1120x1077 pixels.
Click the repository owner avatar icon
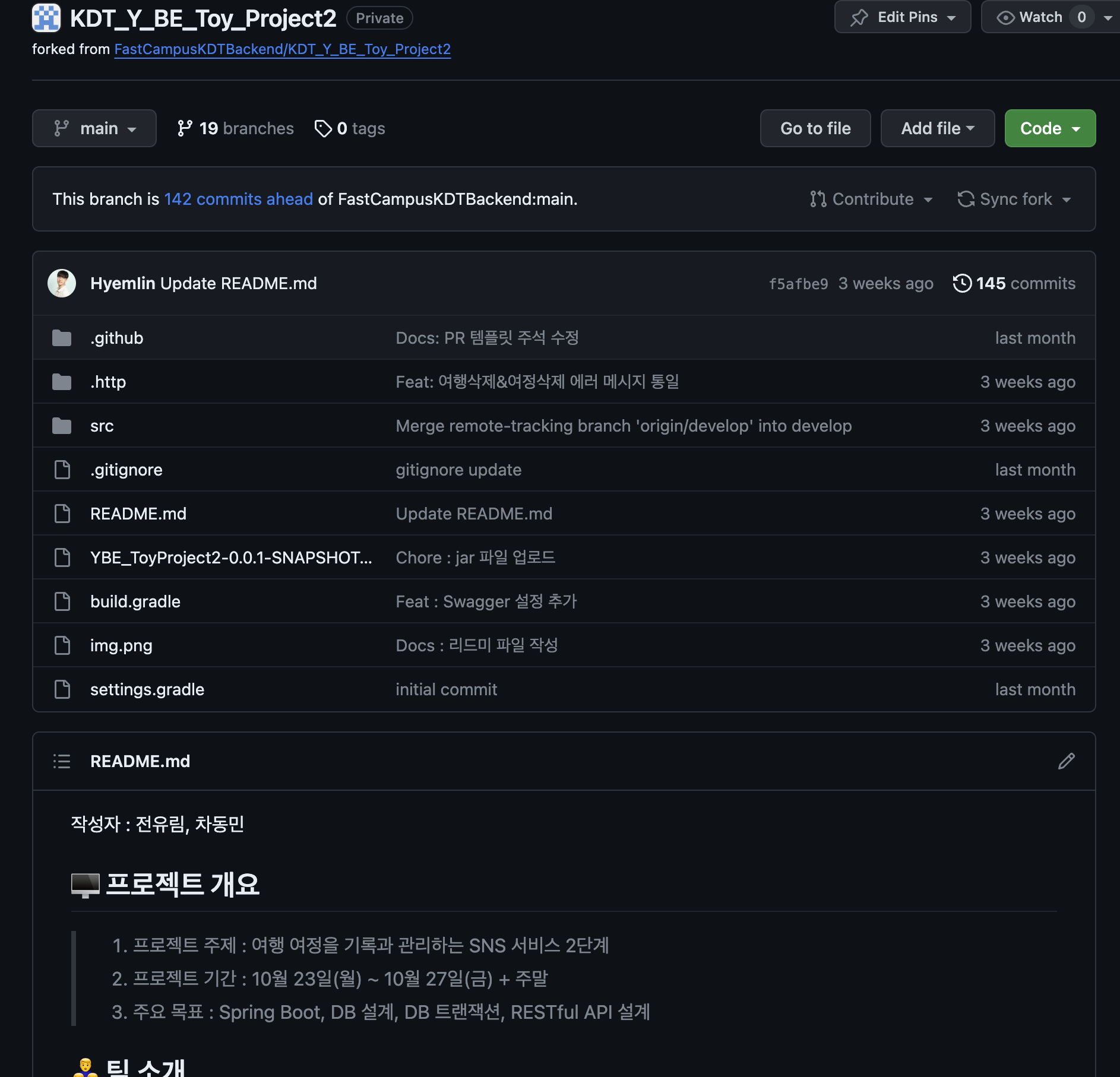click(x=46, y=18)
